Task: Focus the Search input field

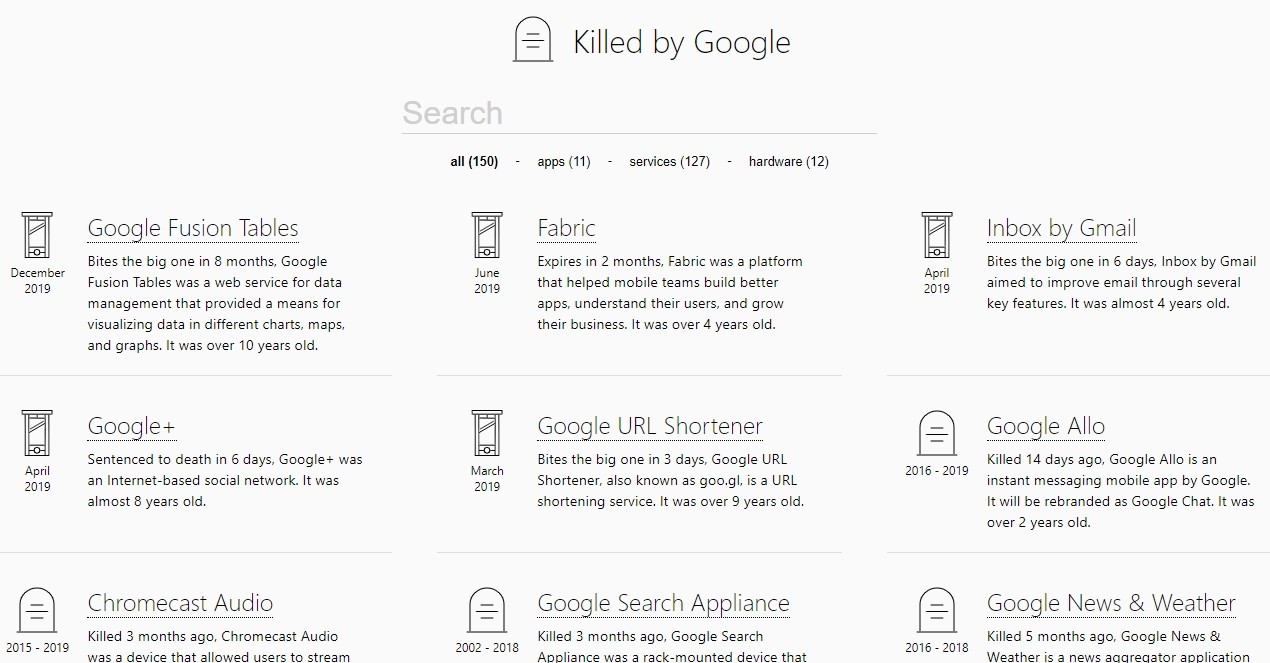Action: [639, 113]
